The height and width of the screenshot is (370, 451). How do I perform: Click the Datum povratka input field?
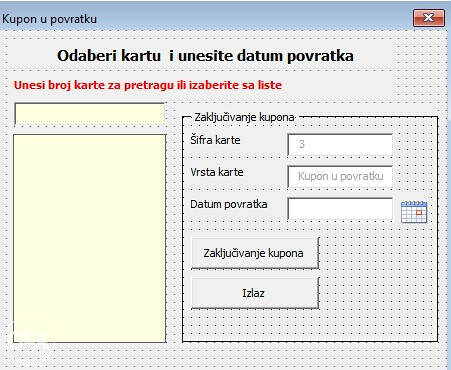click(x=340, y=209)
